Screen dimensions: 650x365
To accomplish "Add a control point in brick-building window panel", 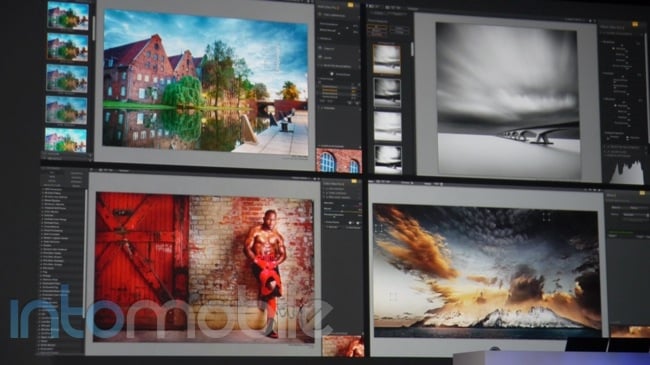I will point(332,74).
